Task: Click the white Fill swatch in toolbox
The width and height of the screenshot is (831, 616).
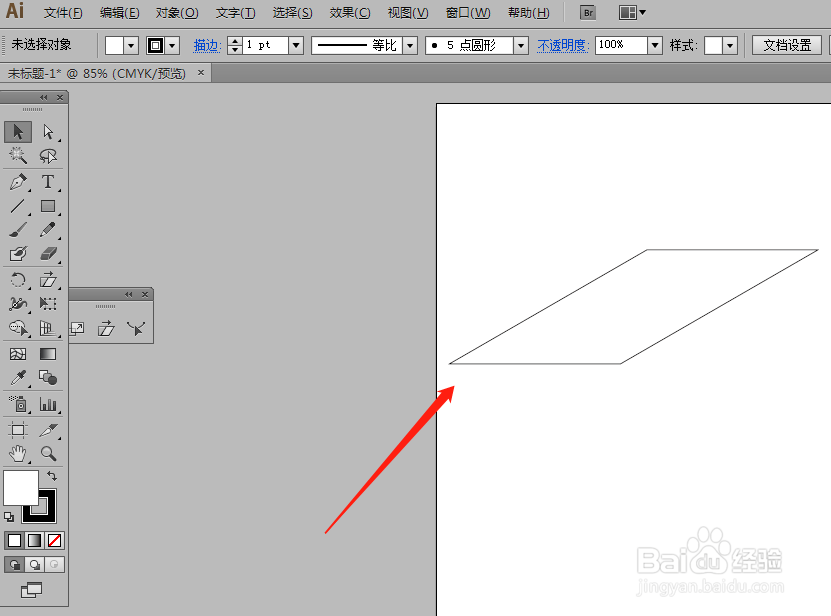Action: pyautogui.click(x=21, y=487)
